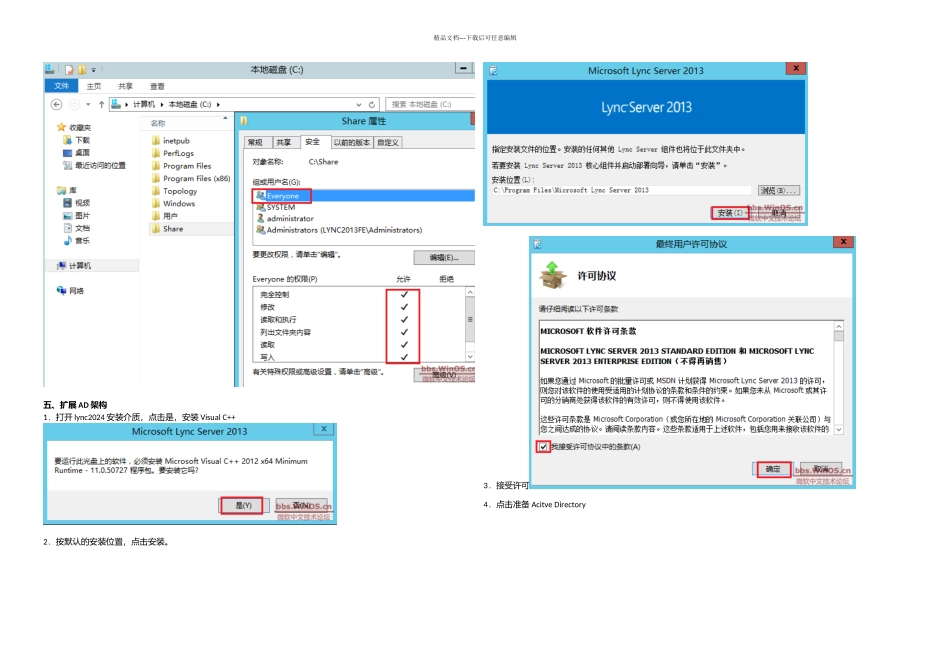Click the Properties icon in the quick access toolbar

(x=70, y=70)
